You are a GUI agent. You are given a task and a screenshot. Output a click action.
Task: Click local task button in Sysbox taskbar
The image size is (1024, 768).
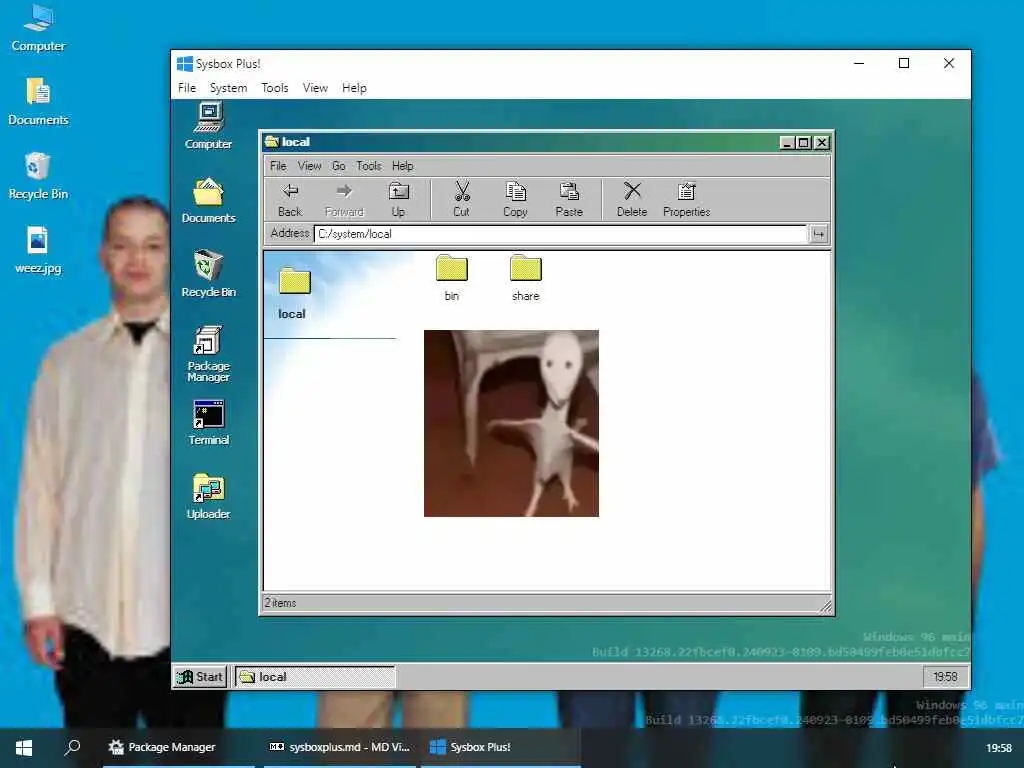(315, 677)
